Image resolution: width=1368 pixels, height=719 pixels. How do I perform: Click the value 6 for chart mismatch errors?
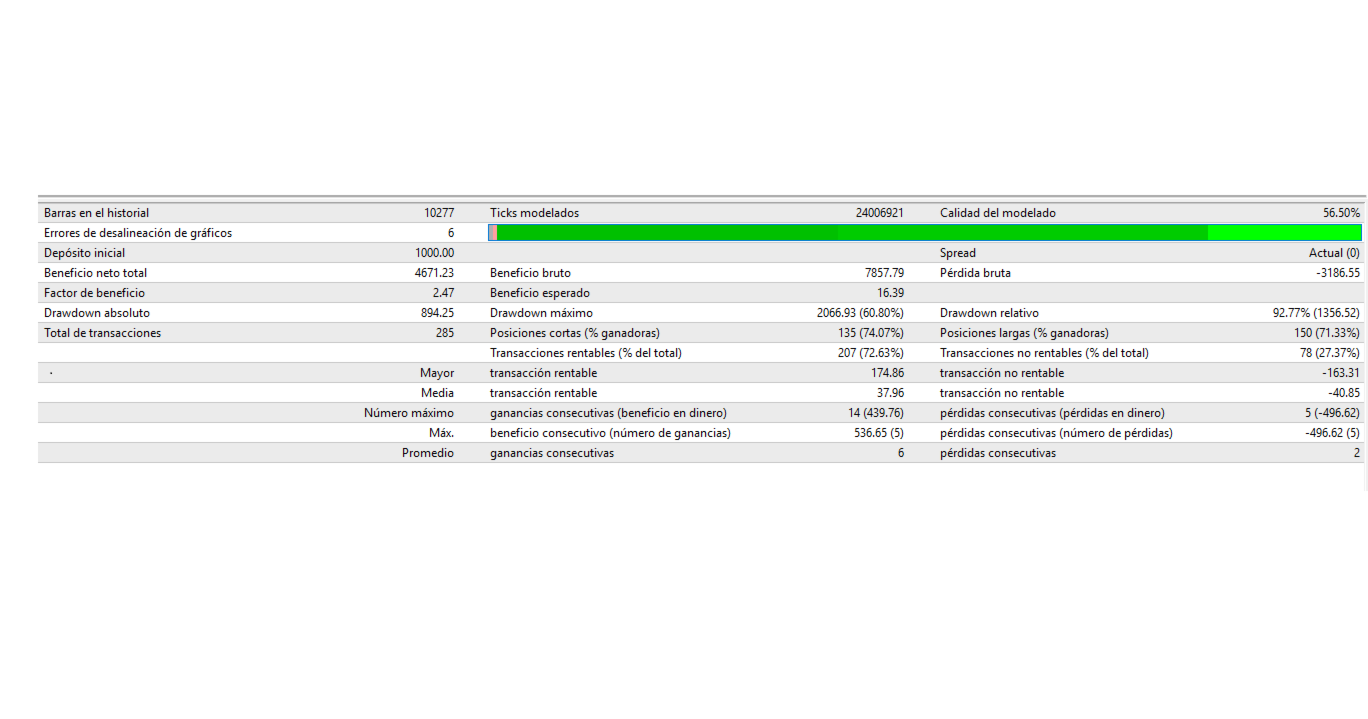[x=451, y=233]
